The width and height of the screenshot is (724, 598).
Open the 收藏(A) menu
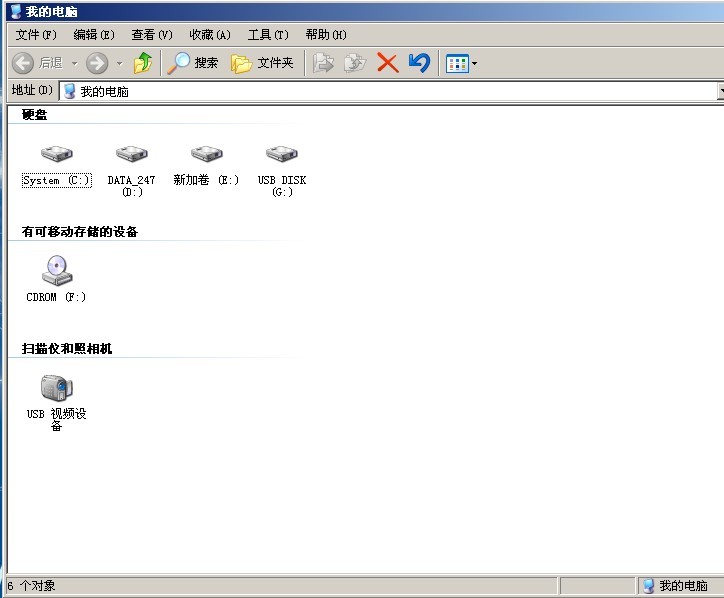210,35
